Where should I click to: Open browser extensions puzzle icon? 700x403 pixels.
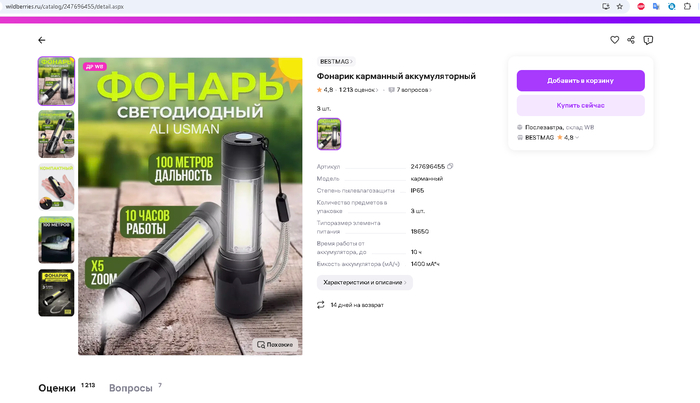click(x=687, y=6)
